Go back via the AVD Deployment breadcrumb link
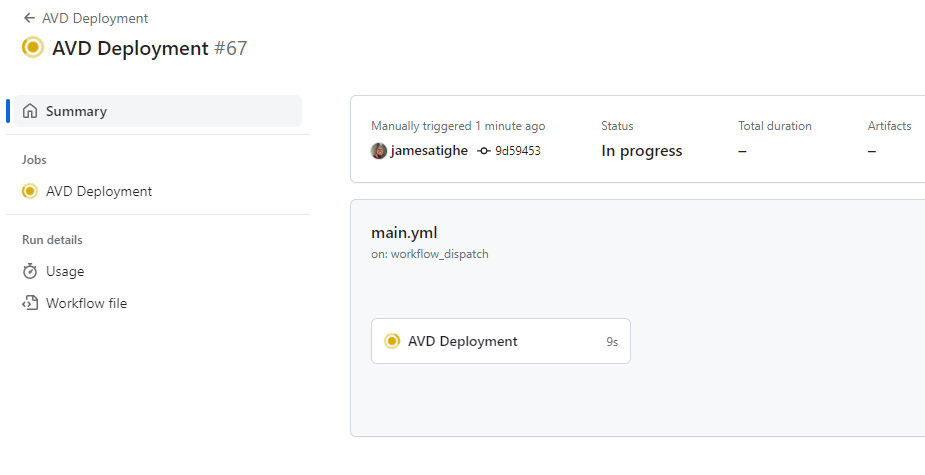Image resolution: width=925 pixels, height=475 pixels. (x=95, y=18)
